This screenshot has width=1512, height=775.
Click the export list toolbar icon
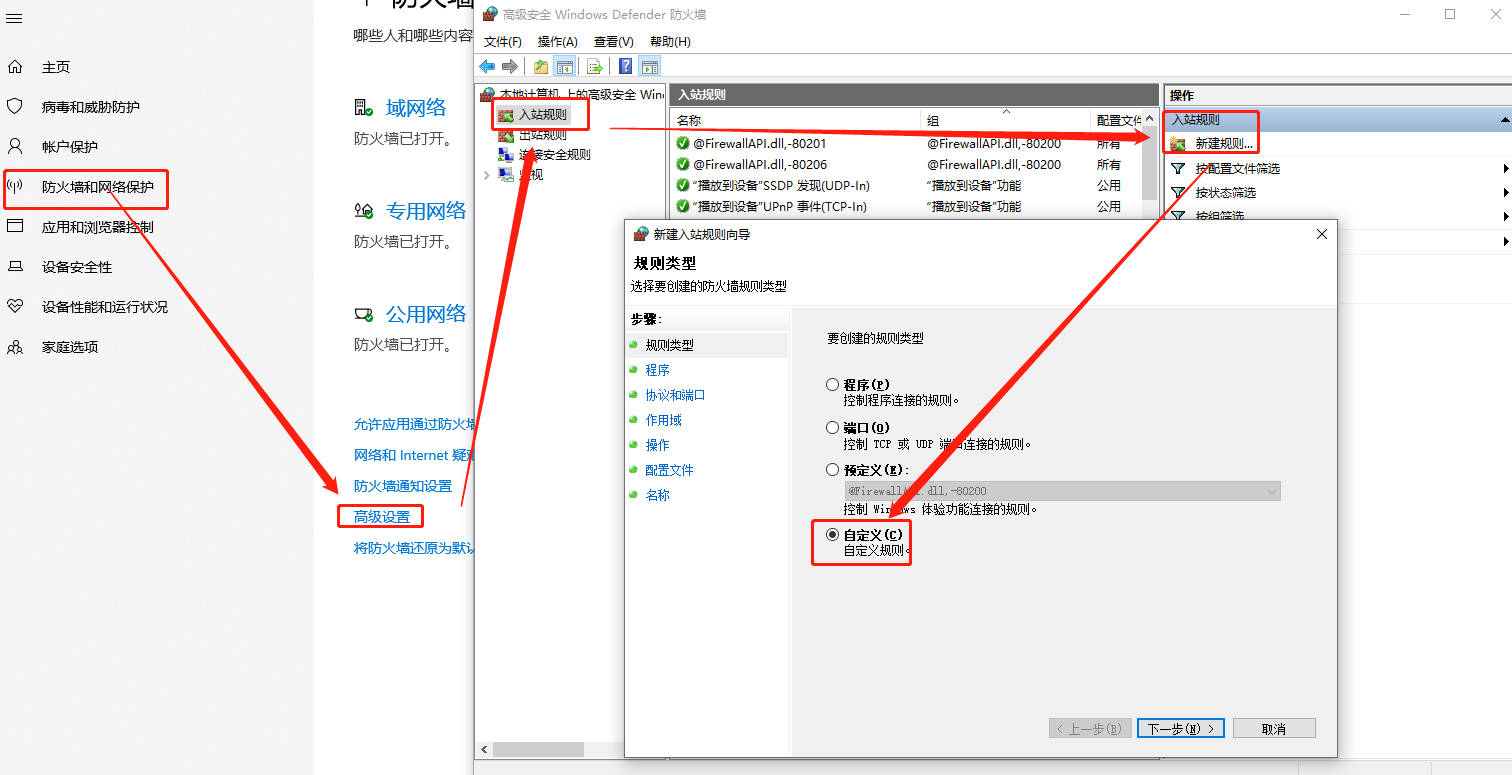594,66
